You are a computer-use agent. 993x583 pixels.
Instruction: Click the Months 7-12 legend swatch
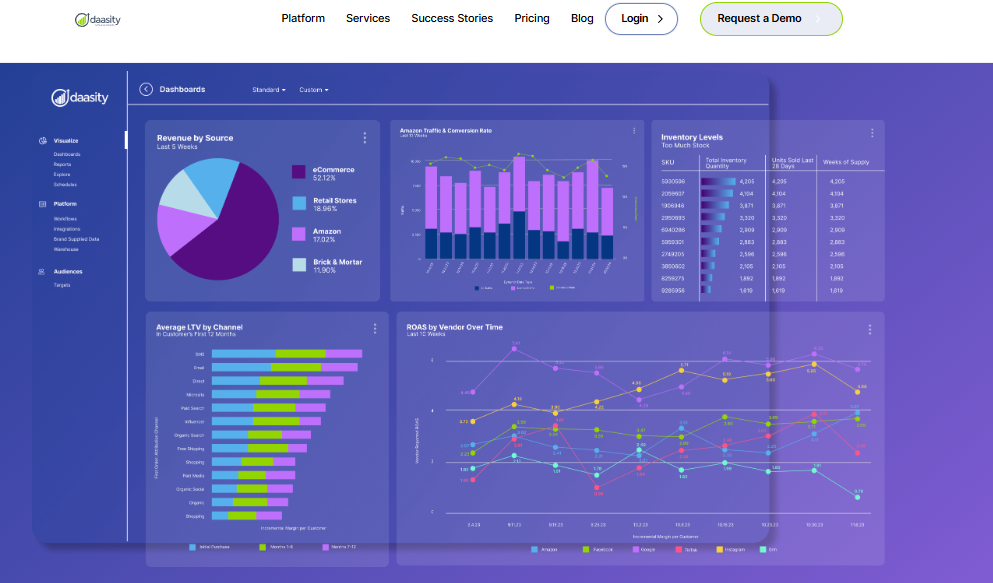326,547
